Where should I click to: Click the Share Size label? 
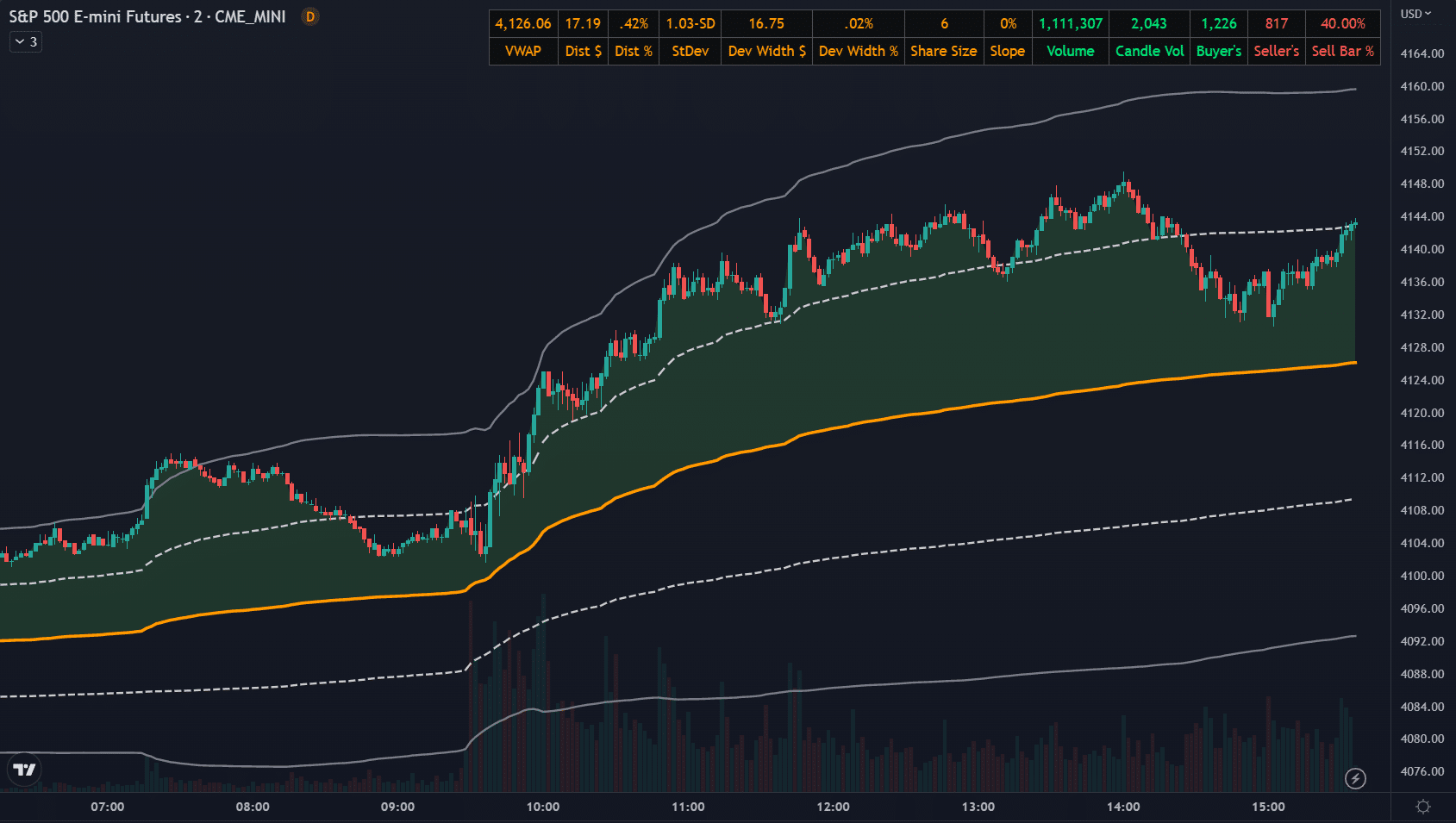[x=944, y=51]
